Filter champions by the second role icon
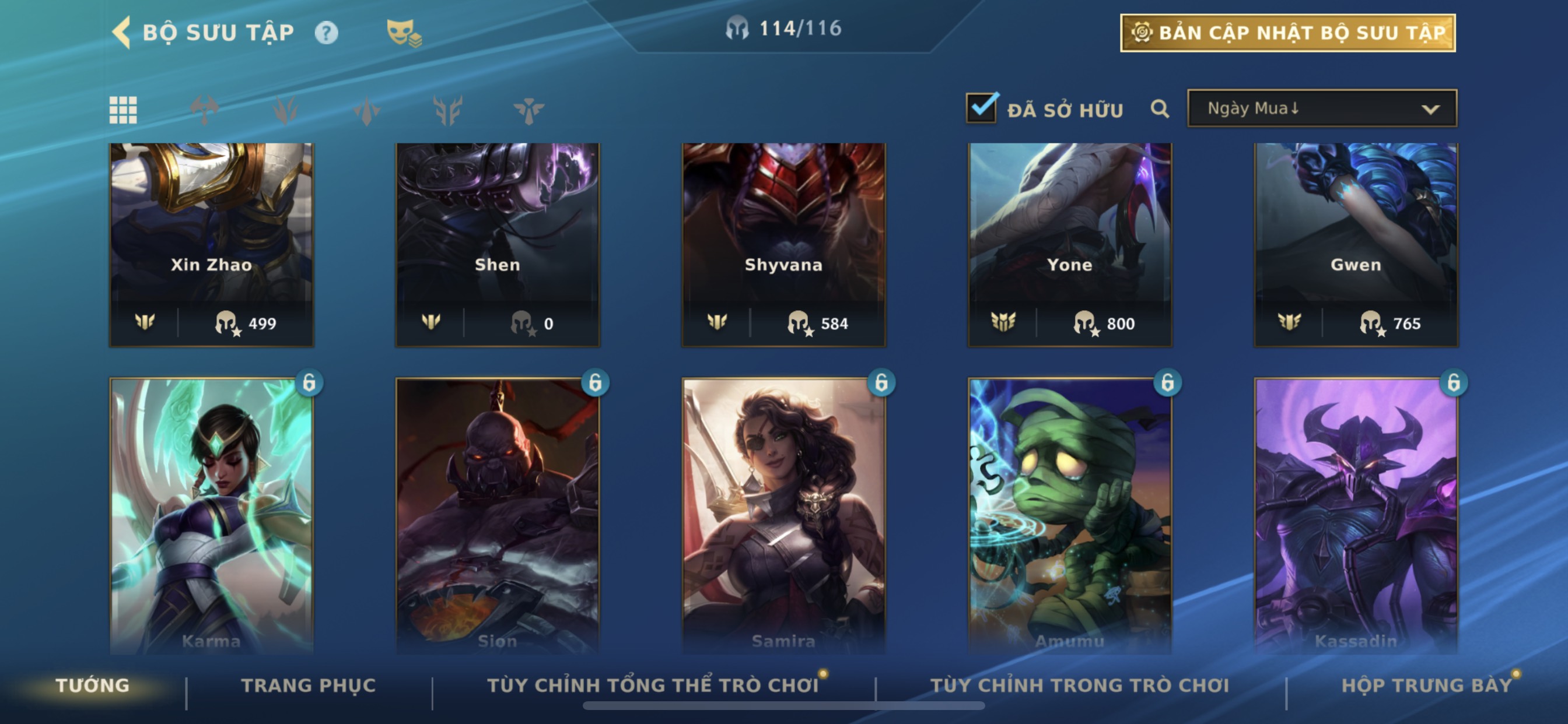This screenshot has height=724, width=1568. point(285,110)
